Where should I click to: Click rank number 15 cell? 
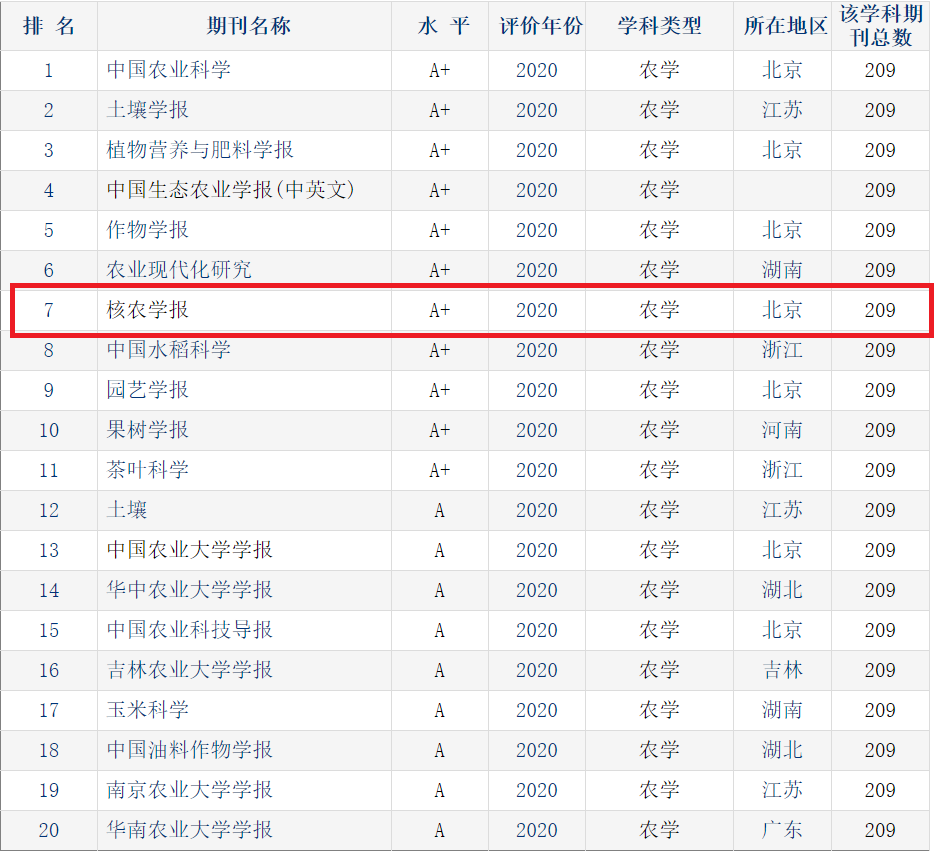tap(49, 631)
